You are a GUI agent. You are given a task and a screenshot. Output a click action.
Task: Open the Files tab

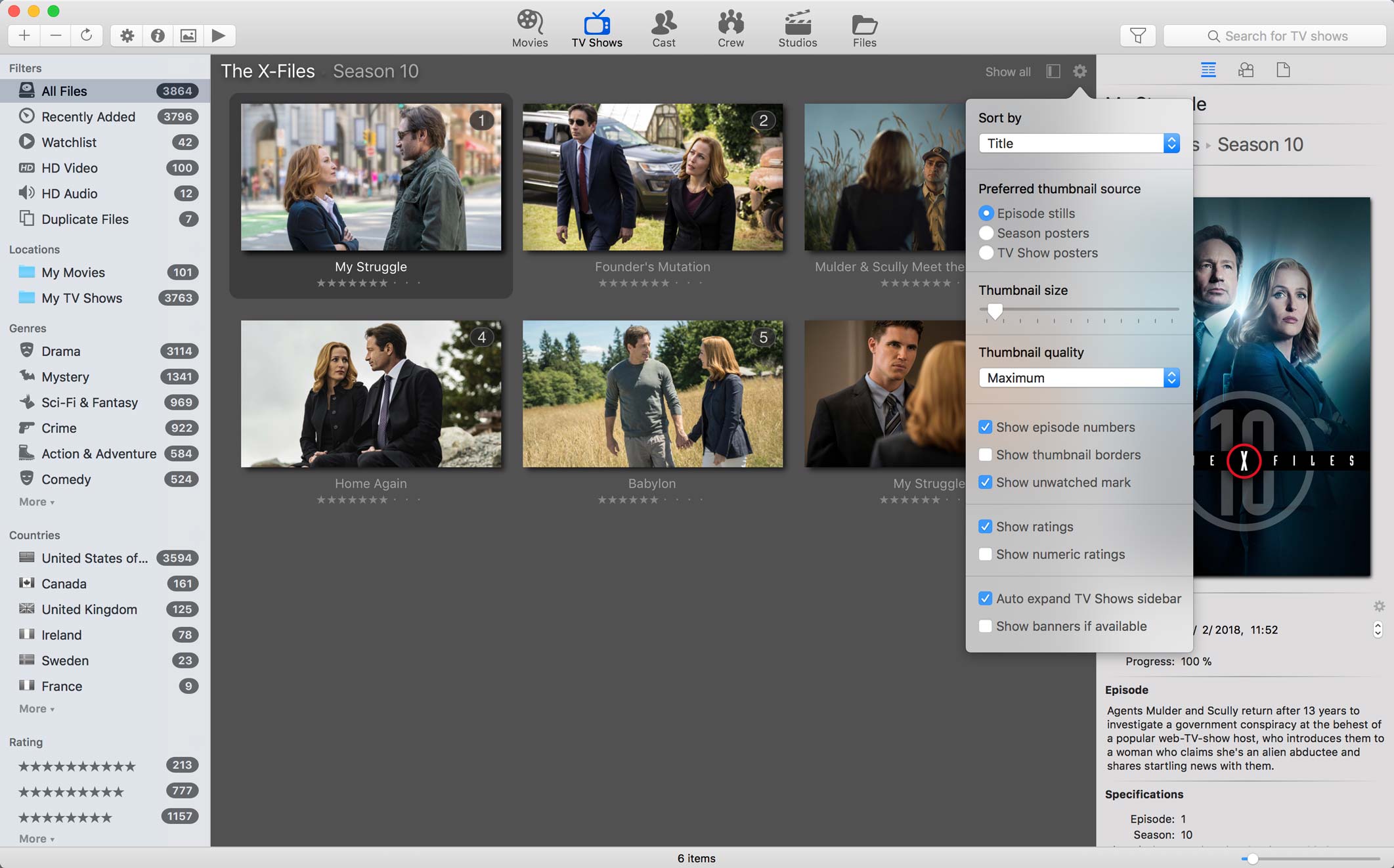[x=865, y=29]
